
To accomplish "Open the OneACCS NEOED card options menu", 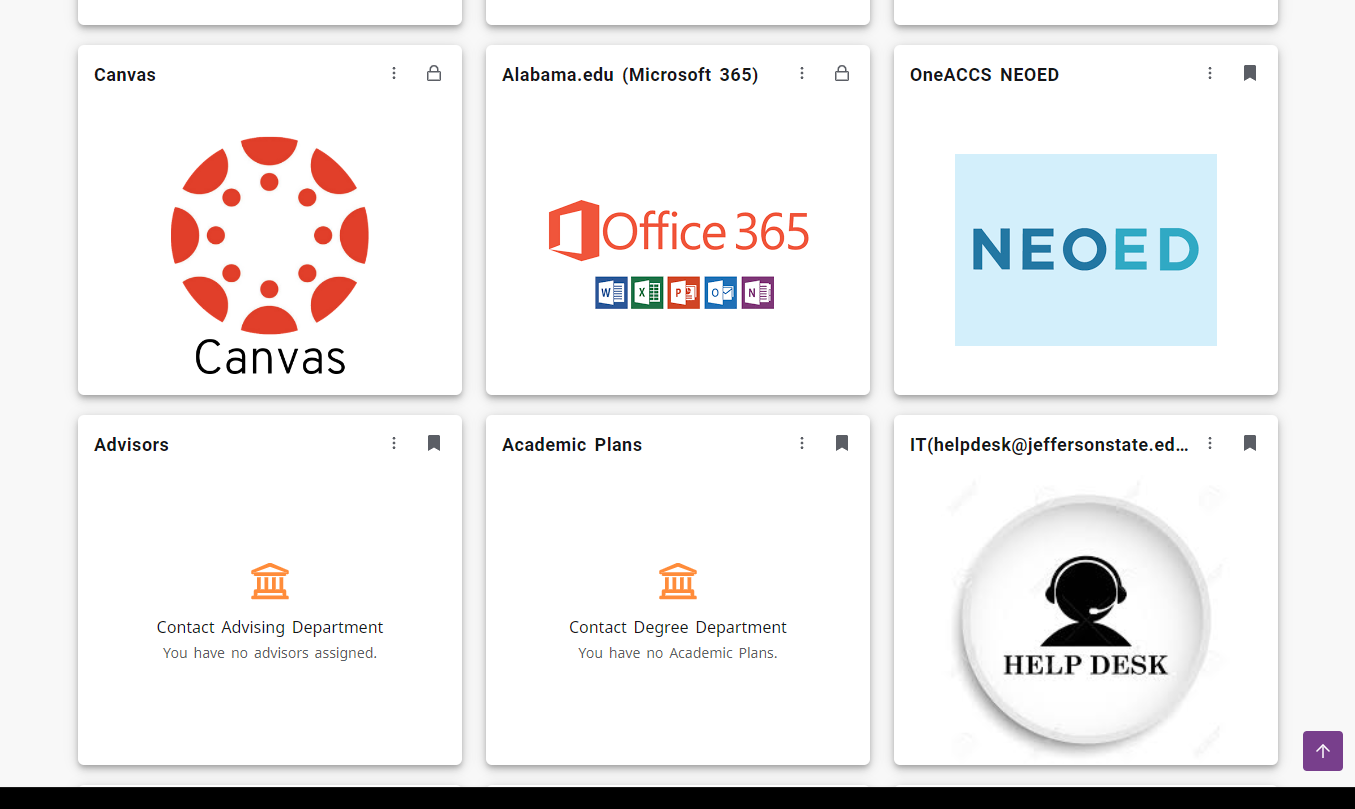I will [x=1210, y=73].
